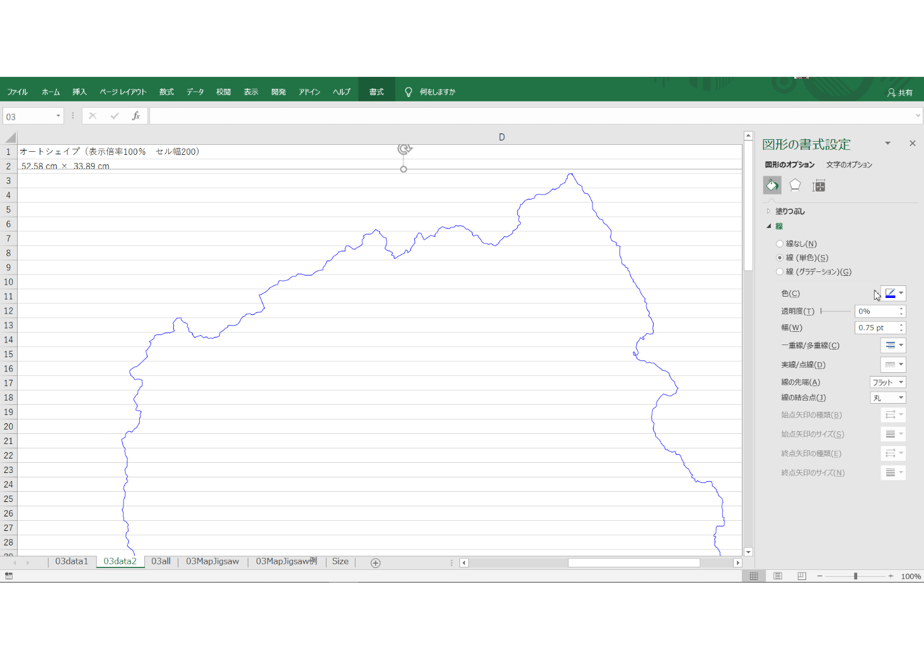Select the Fill & Line paint bucket icon
Image resolution: width=924 pixels, height=660 pixels.
point(772,186)
